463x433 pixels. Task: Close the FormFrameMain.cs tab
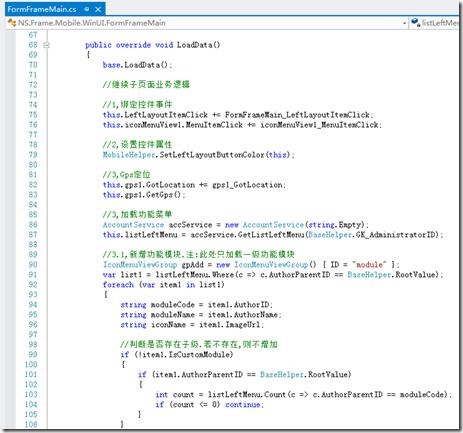click(98, 9)
